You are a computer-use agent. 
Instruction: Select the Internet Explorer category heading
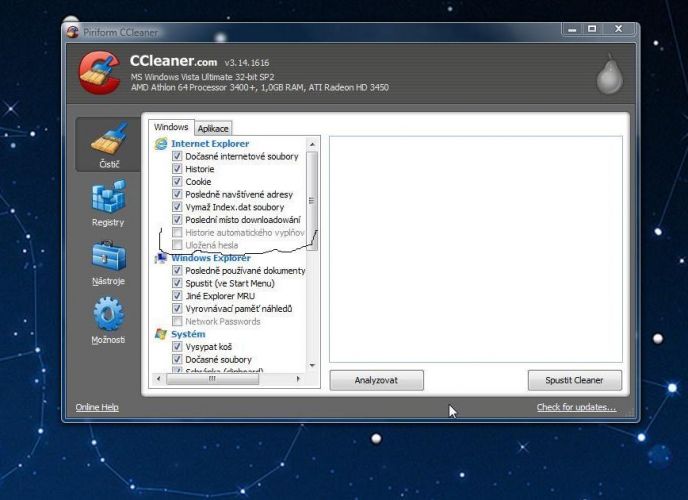pyautogui.click(x=210, y=143)
